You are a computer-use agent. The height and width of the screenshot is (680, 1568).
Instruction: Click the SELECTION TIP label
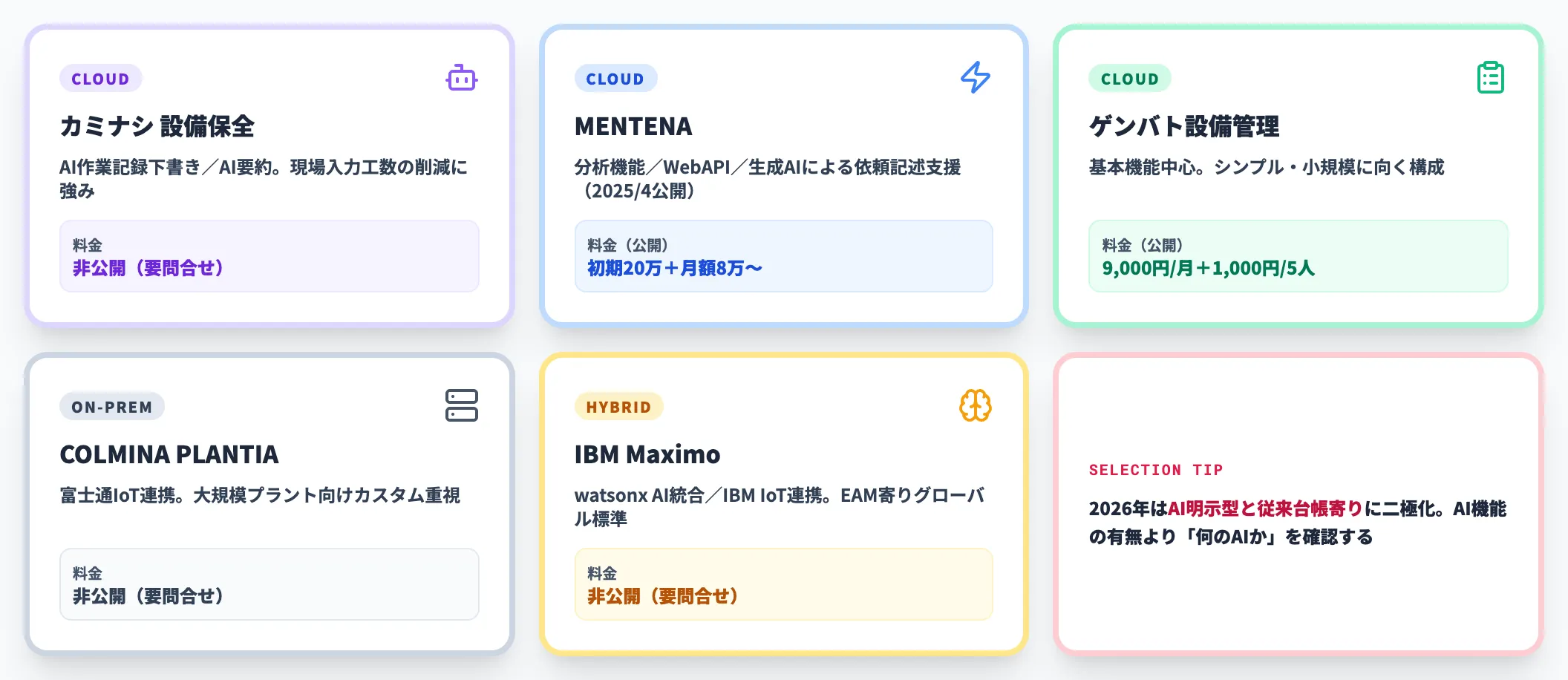click(x=1155, y=470)
